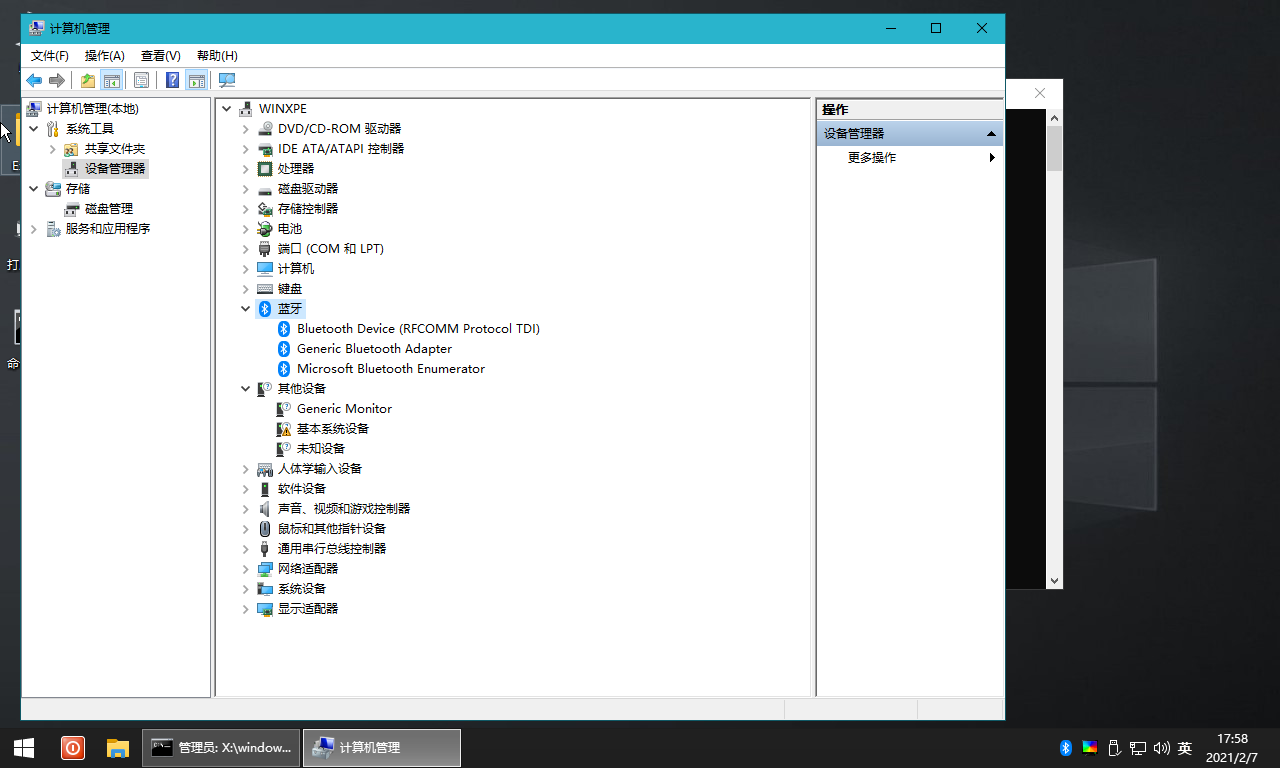
Task: Click the 人体学输入设备 icon
Action: tap(264, 468)
